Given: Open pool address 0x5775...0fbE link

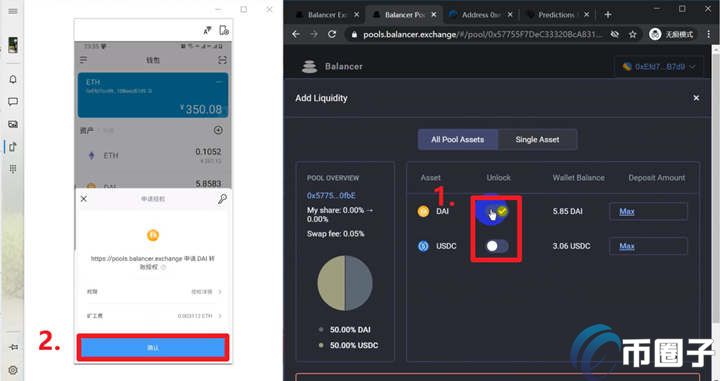Looking at the screenshot, I should pos(331,196).
